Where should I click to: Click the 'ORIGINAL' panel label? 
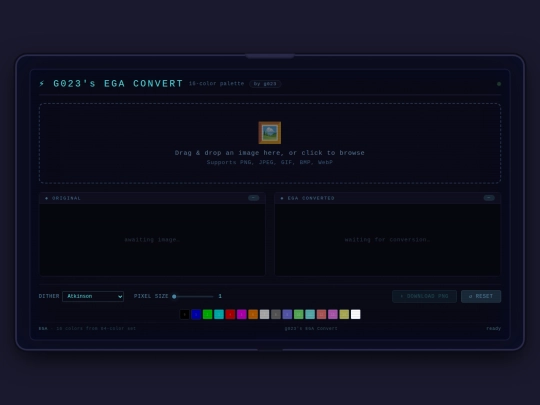click(66, 198)
